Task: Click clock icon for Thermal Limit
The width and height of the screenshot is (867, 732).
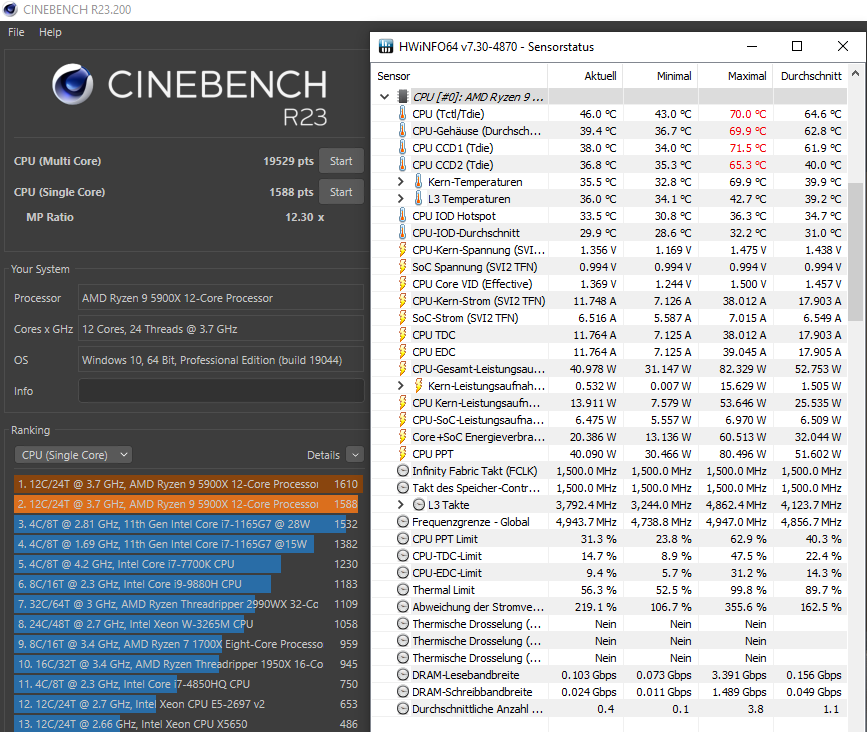Action: tap(403, 590)
